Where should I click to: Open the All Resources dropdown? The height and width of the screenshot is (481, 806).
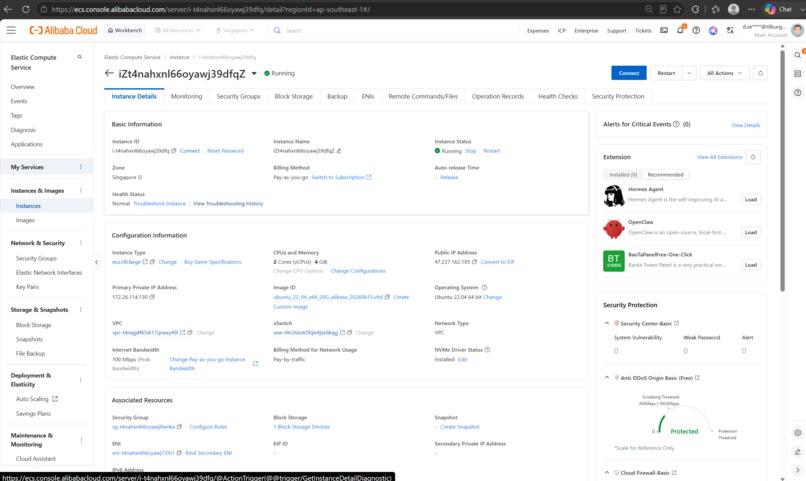[x=177, y=30]
